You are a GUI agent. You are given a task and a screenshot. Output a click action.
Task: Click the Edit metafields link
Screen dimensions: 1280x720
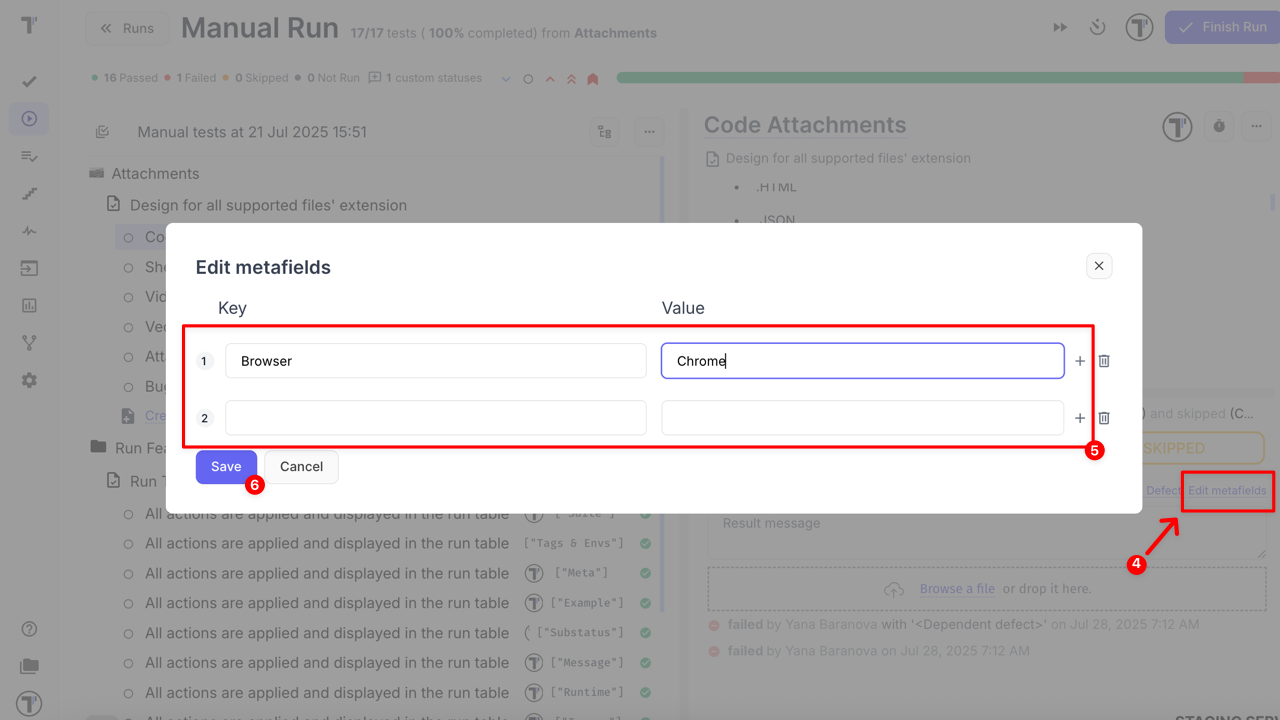pos(1227,491)
